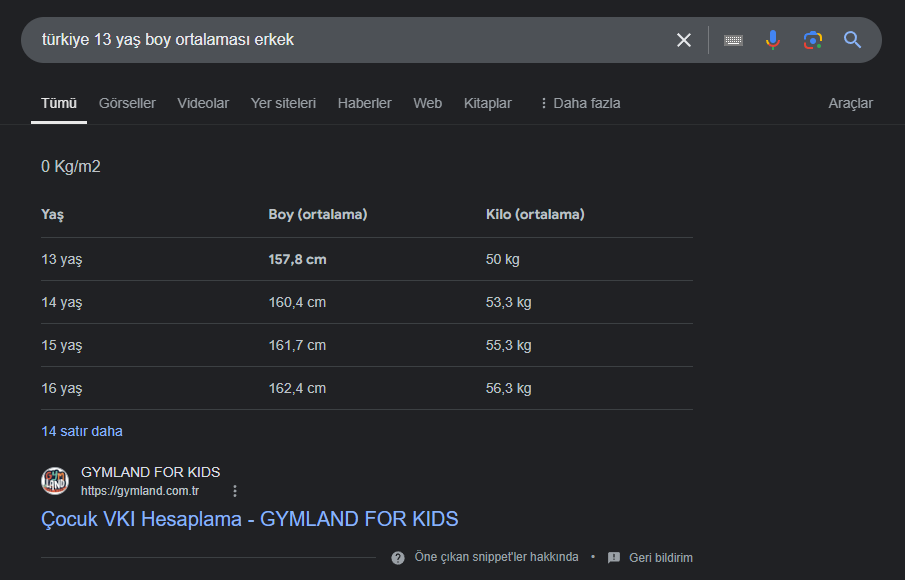Expand the Daha fazla menu

tap(579, 103)
